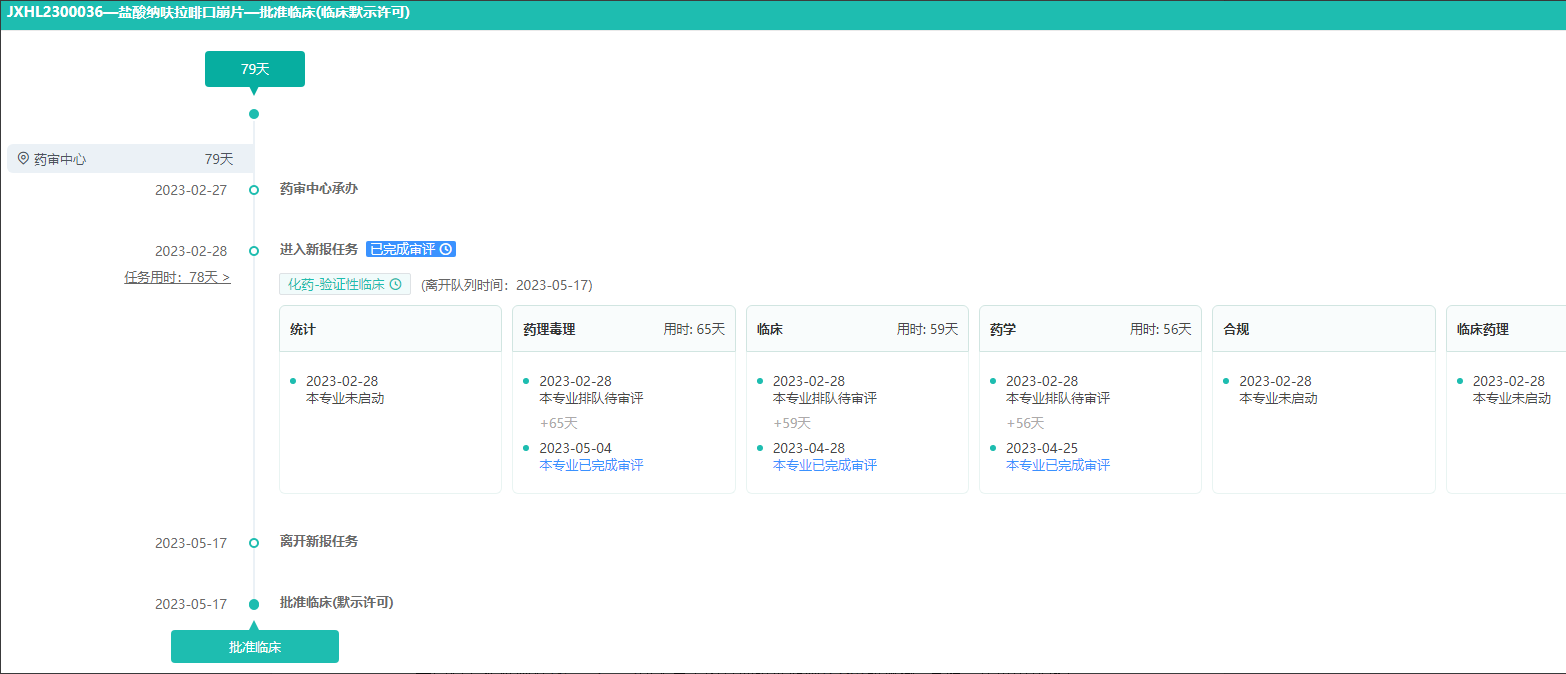The height and width of the screenshot is (674, 1566).
Task: Open the 统计 card header
Action: tap(390, 329)
